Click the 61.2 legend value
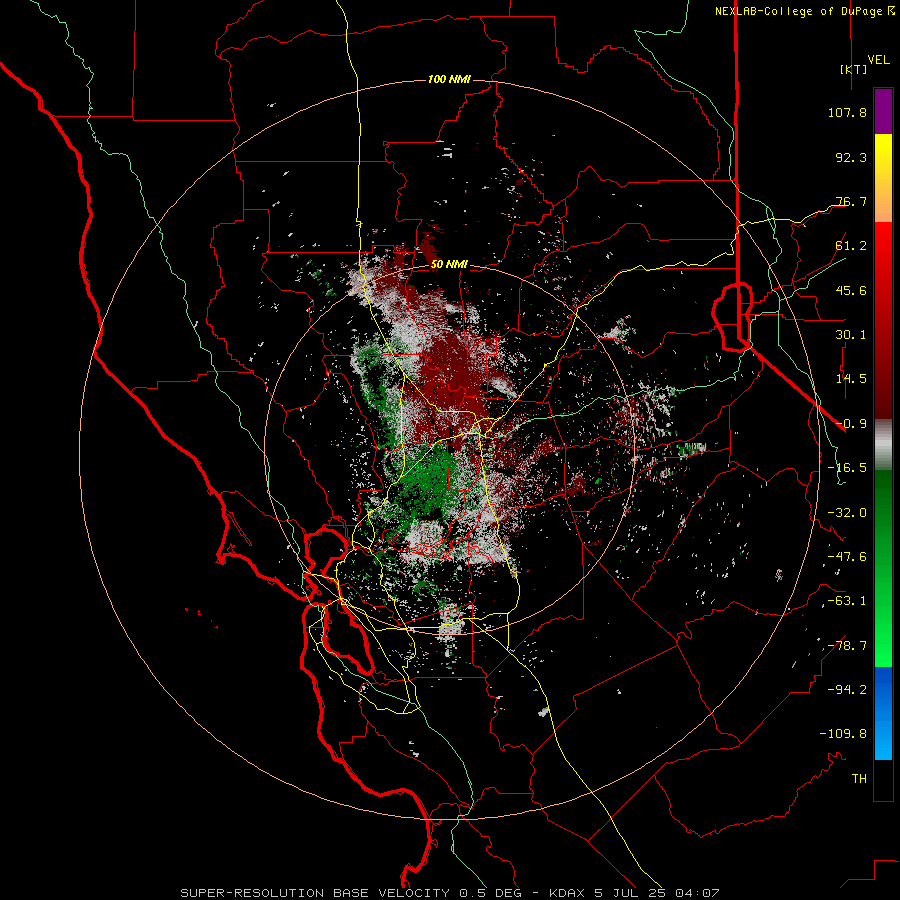The width and height of the screenshot is (900, 900). pyautogui.click(x=851, y=246)
